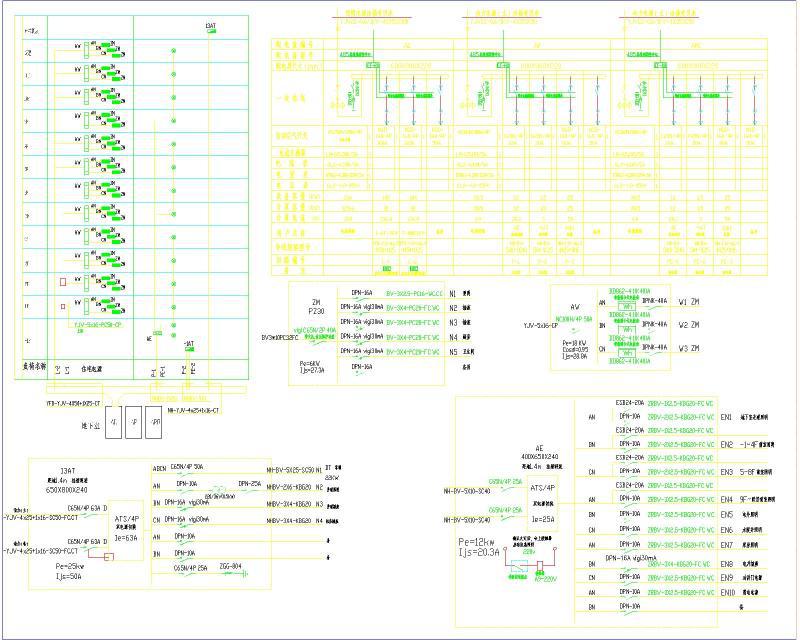Select the EN5 circuit label
This screenshot has width=800, height=640.
(x=727, y=515)
